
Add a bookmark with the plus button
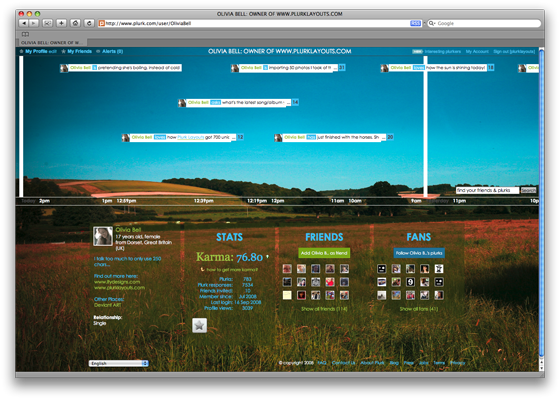(x=61, y=23)
